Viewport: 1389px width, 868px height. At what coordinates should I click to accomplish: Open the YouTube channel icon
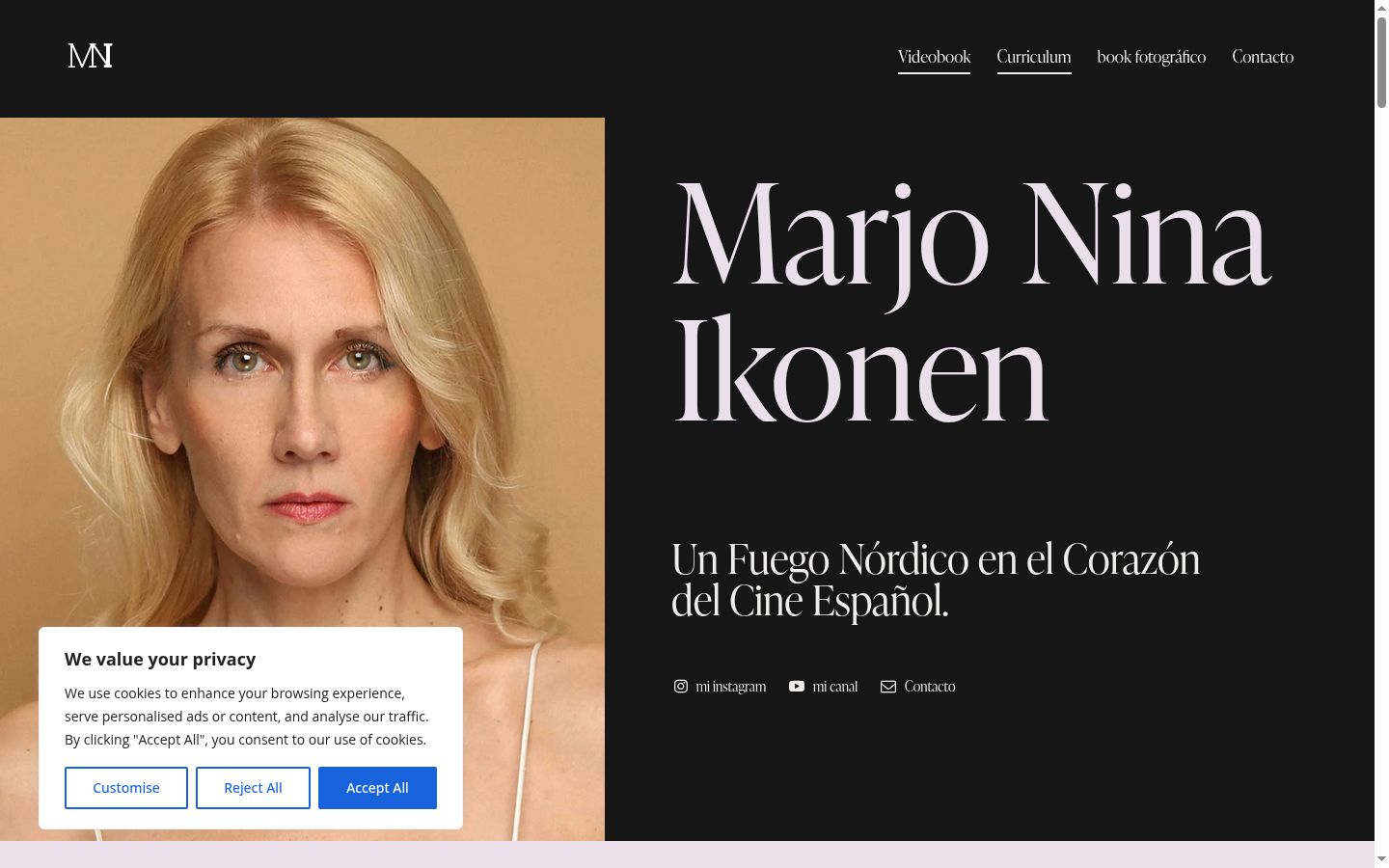click(797, 686)
